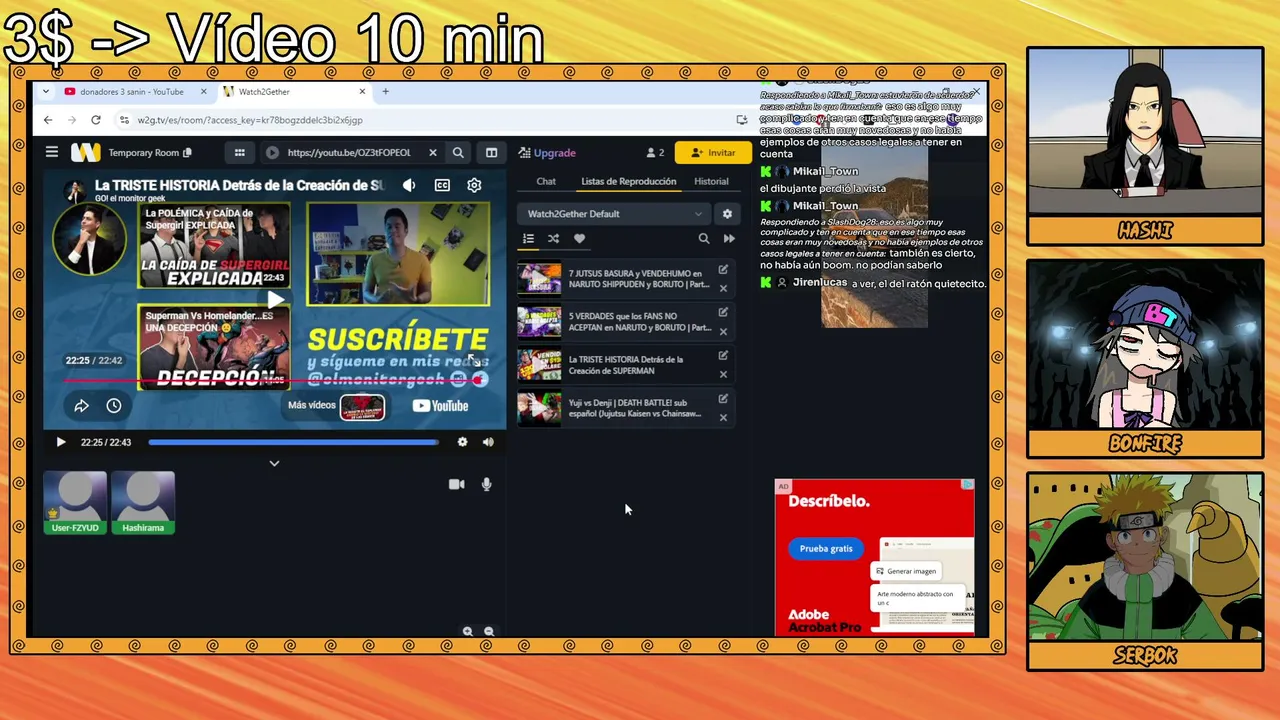Show the room members count
Viewport: 1280px width, 720px height.
655,153
